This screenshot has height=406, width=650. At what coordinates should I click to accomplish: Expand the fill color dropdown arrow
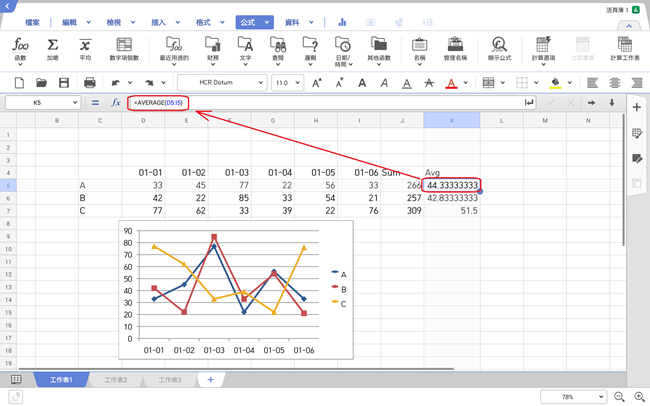[x=570, y=83]
